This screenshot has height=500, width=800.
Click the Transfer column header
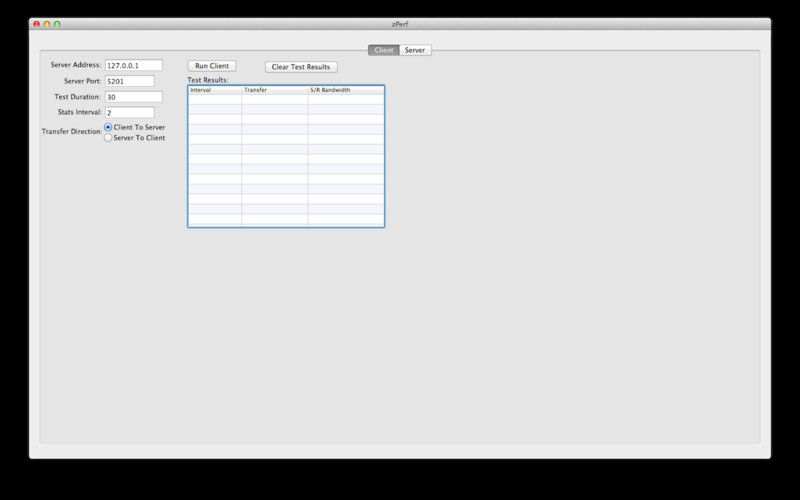(x=274, y=90)
